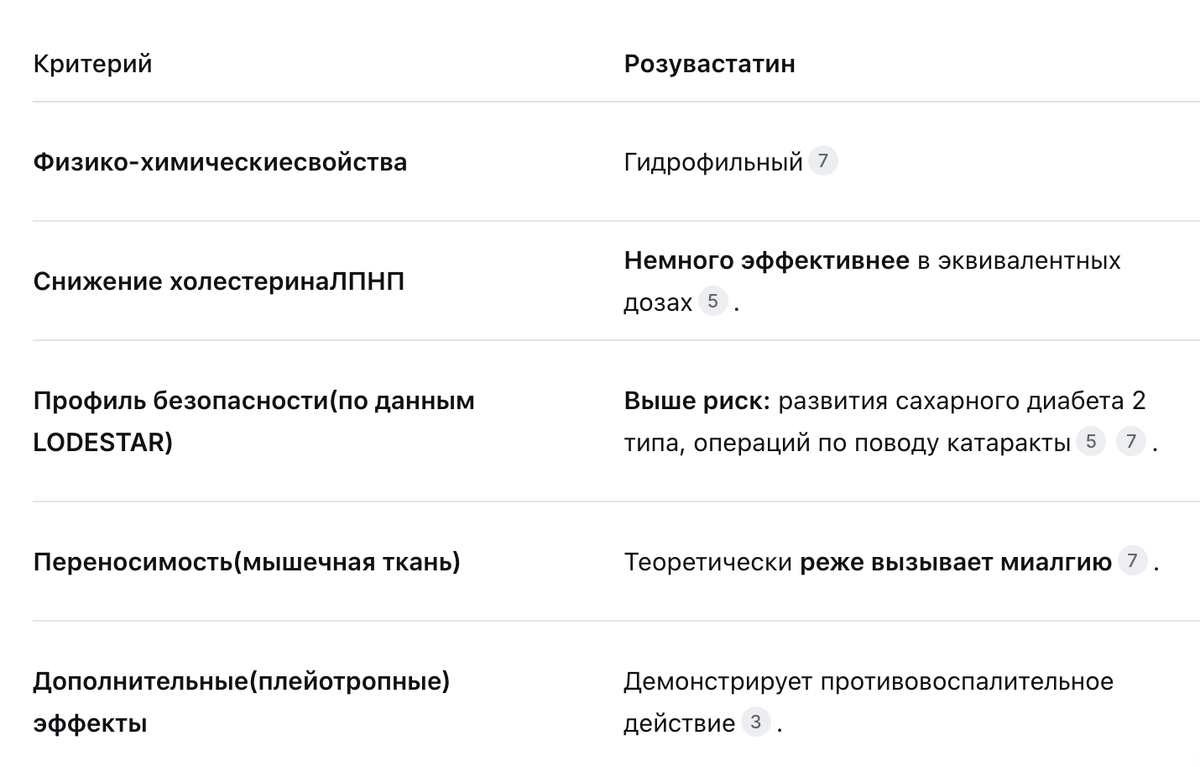This screenshot has height=767, width=1200.
Task: Open citation 7 in the LODESTAR safety row
Action: [x=1130, y=443]
